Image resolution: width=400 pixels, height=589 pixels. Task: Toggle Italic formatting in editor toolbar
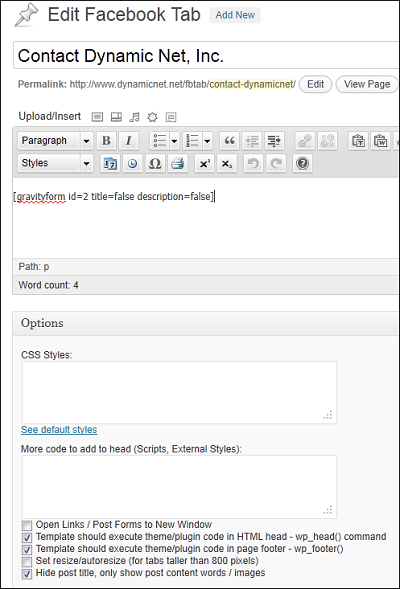[128, 141]
